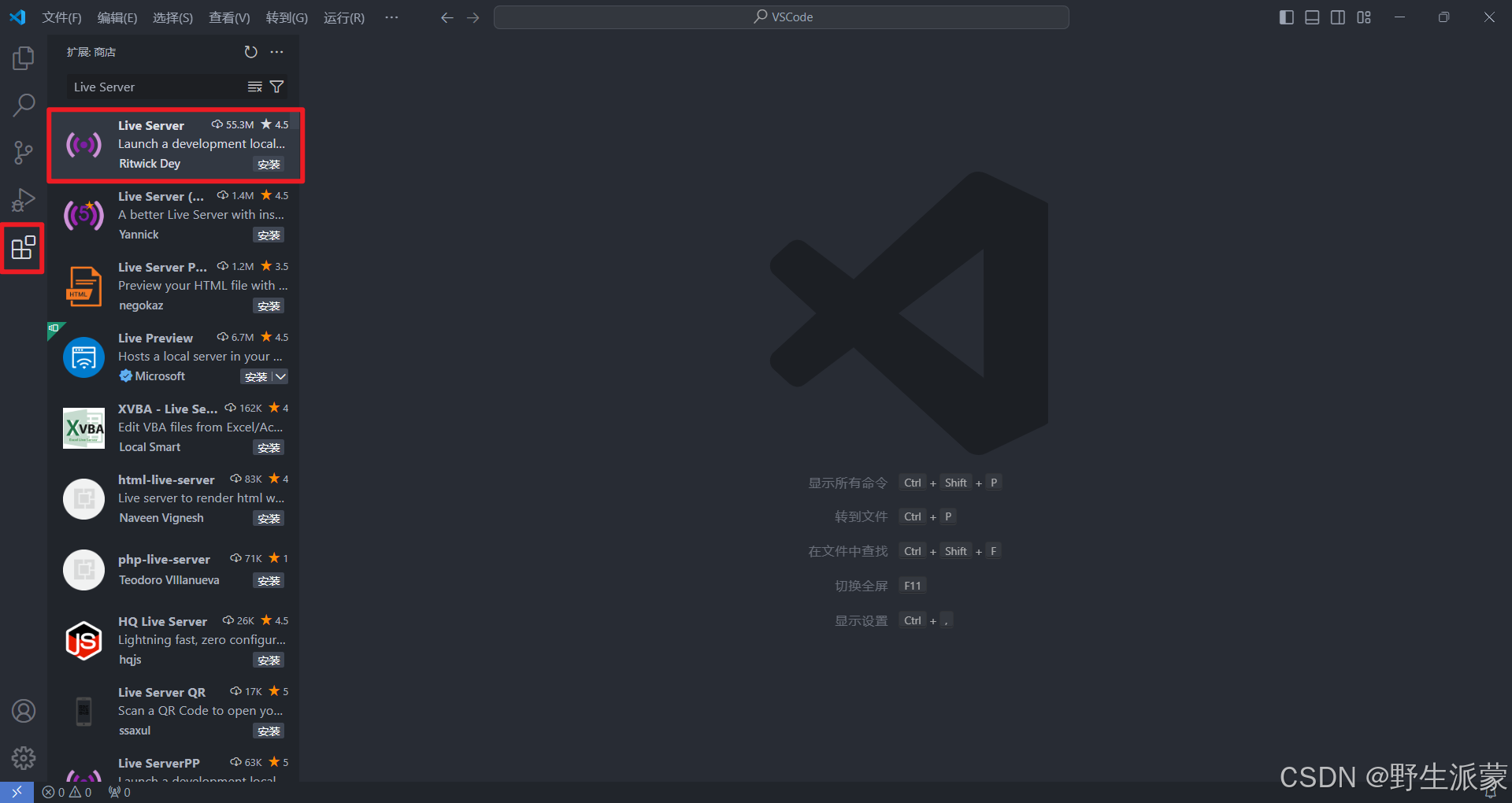This screenshot has width=1512, height=803.
Task: Open the Accounts menu icon
Action: [x=24, y=711]
